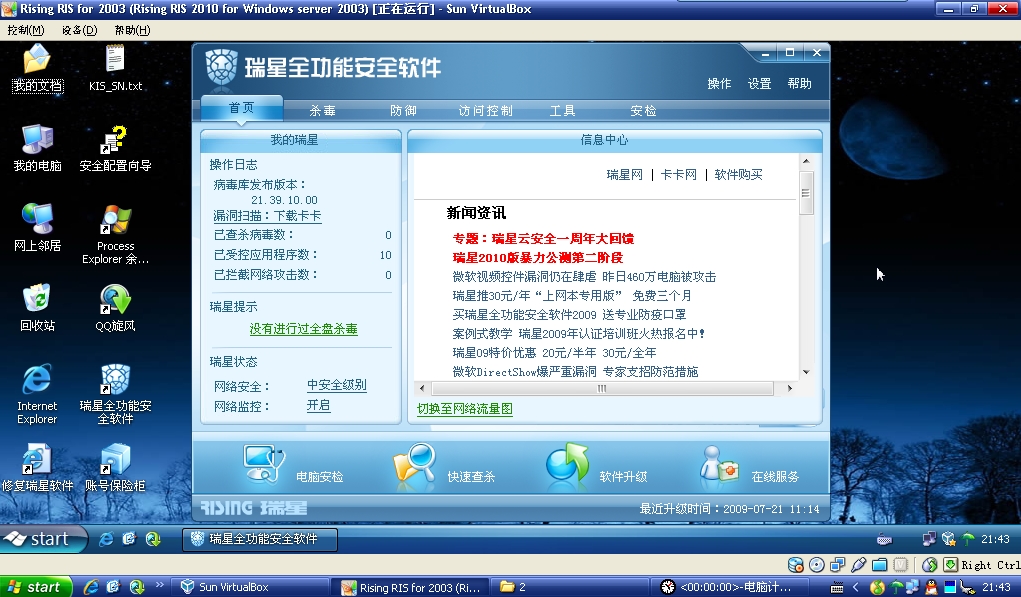Switch to 工具 tools tab
Image resolution: width=1021 pixels, height=597 pixels.
562,111
